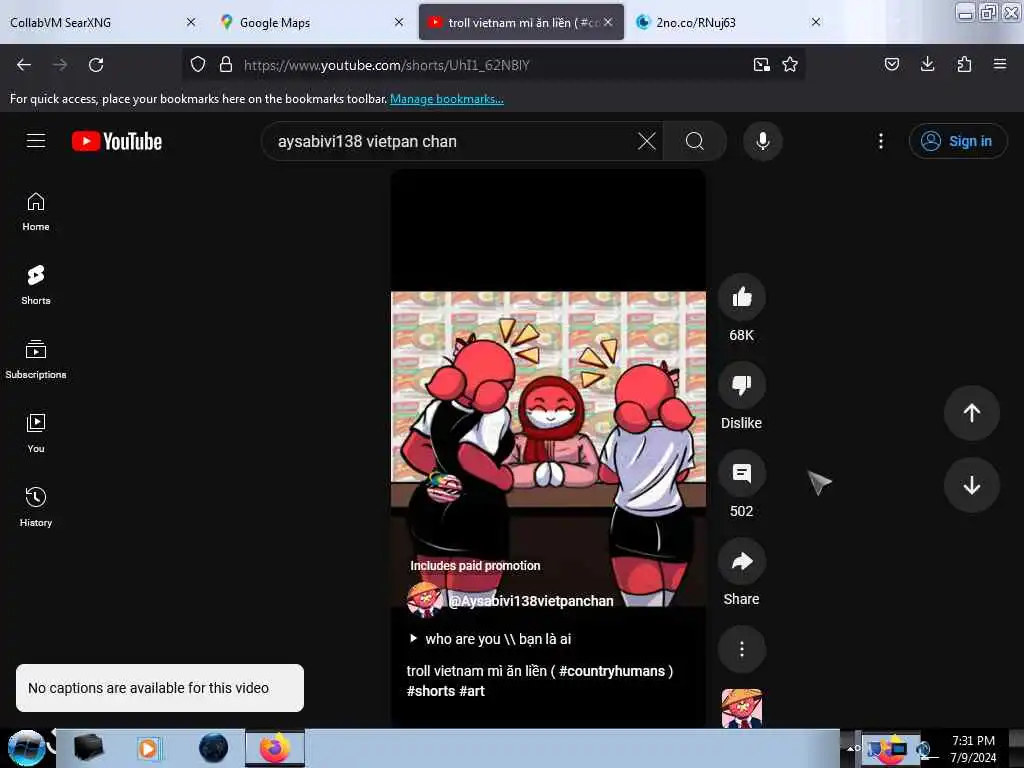Dislike the short with thumbs down
The image size is (1024, 768).
[x=741, y=385]
